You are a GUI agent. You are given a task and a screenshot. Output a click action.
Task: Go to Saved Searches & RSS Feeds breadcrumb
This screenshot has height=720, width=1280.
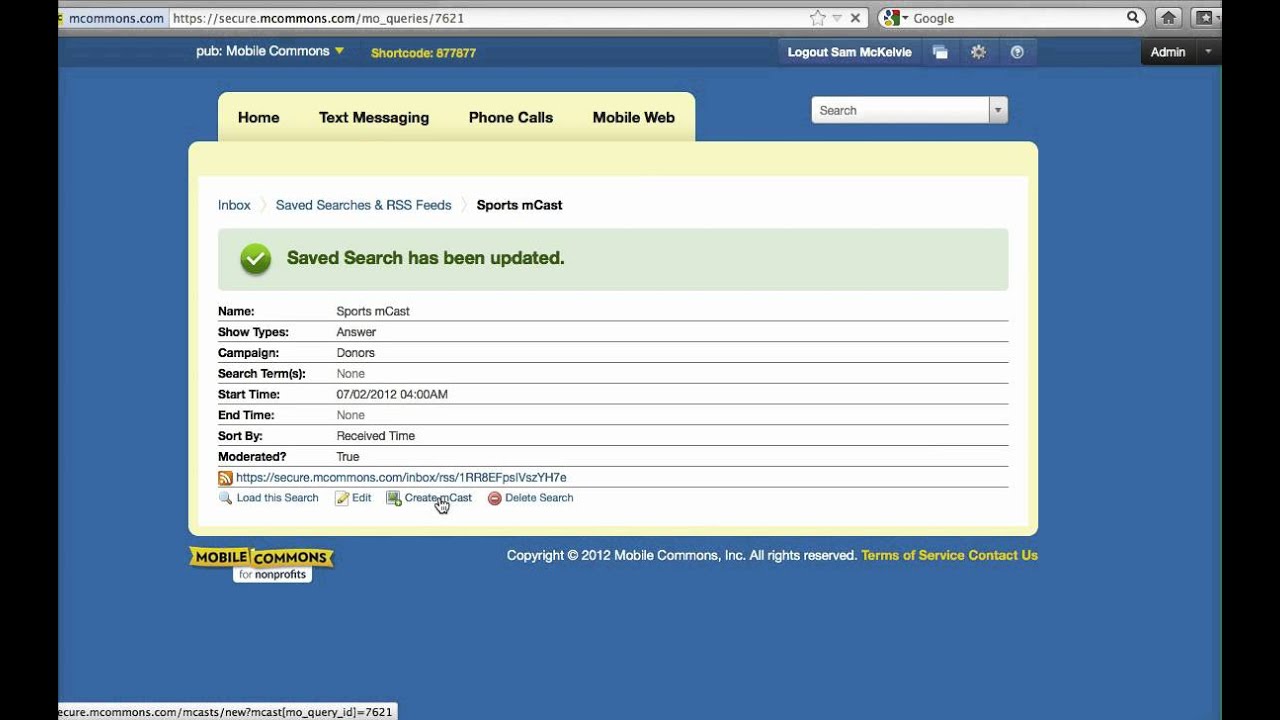[x=364, y=205]
